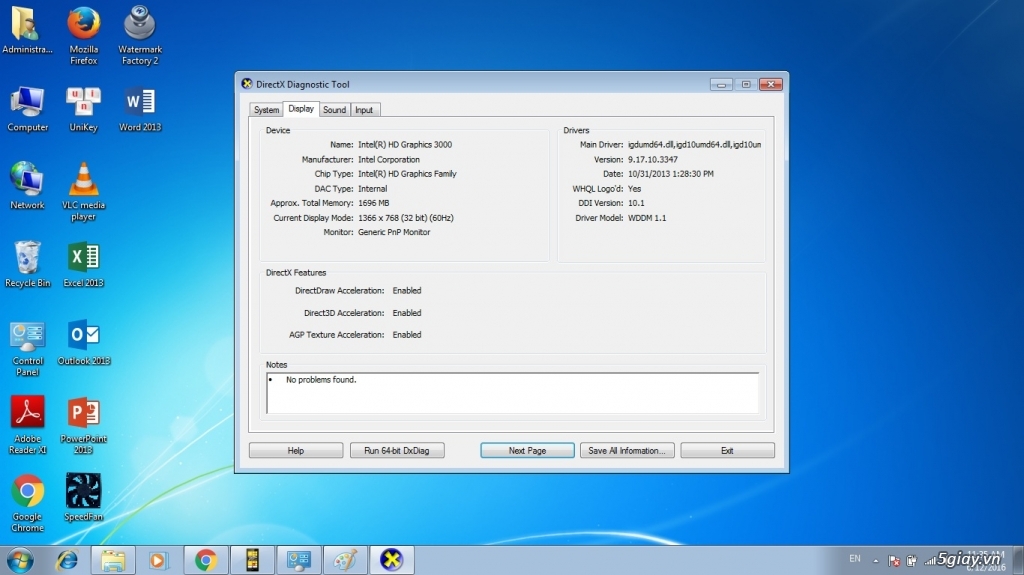Open the Adobe Reader XI shortcut

27,414
